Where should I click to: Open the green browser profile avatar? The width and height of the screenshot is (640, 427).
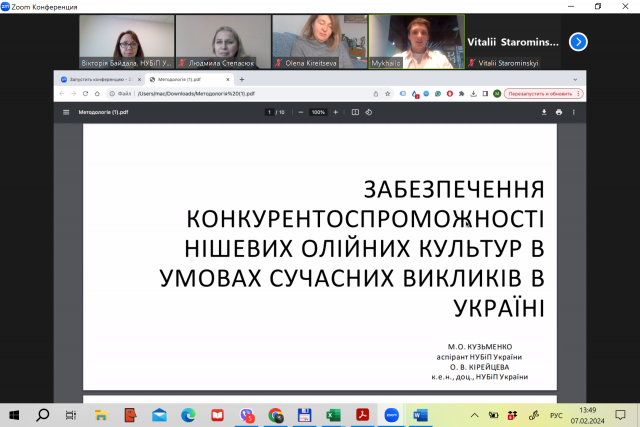[x=497, y=93]
